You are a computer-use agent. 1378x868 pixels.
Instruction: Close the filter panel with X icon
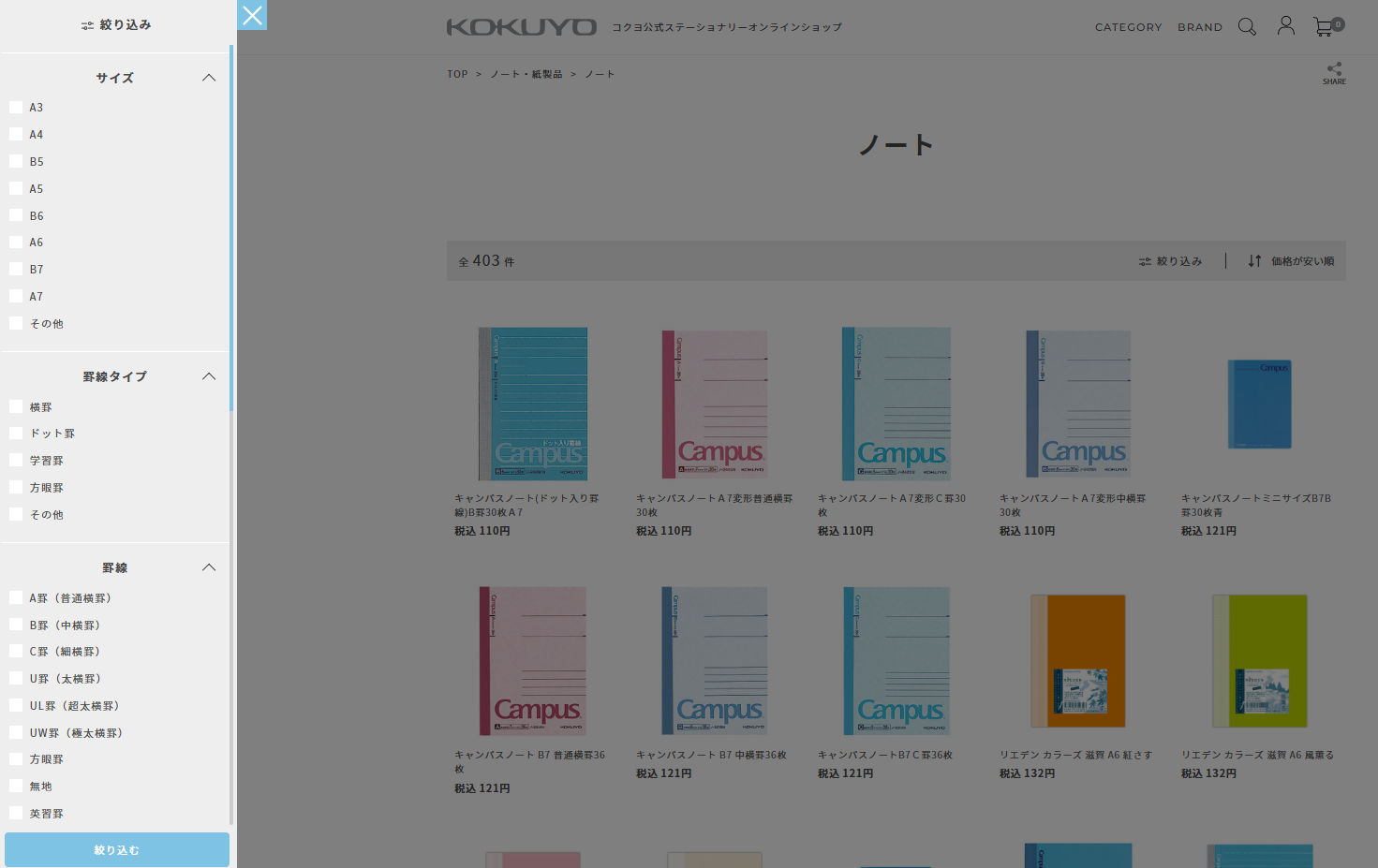[x=252, y=15]
